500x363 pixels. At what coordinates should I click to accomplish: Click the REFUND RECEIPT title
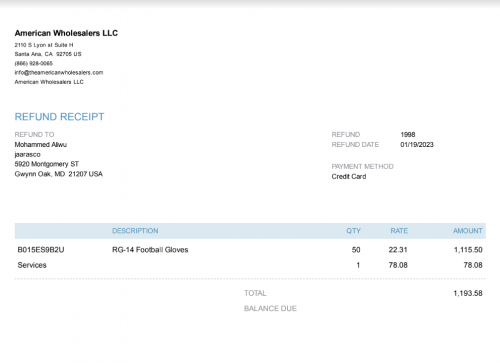pyautogui.click(x=59, y=117)
